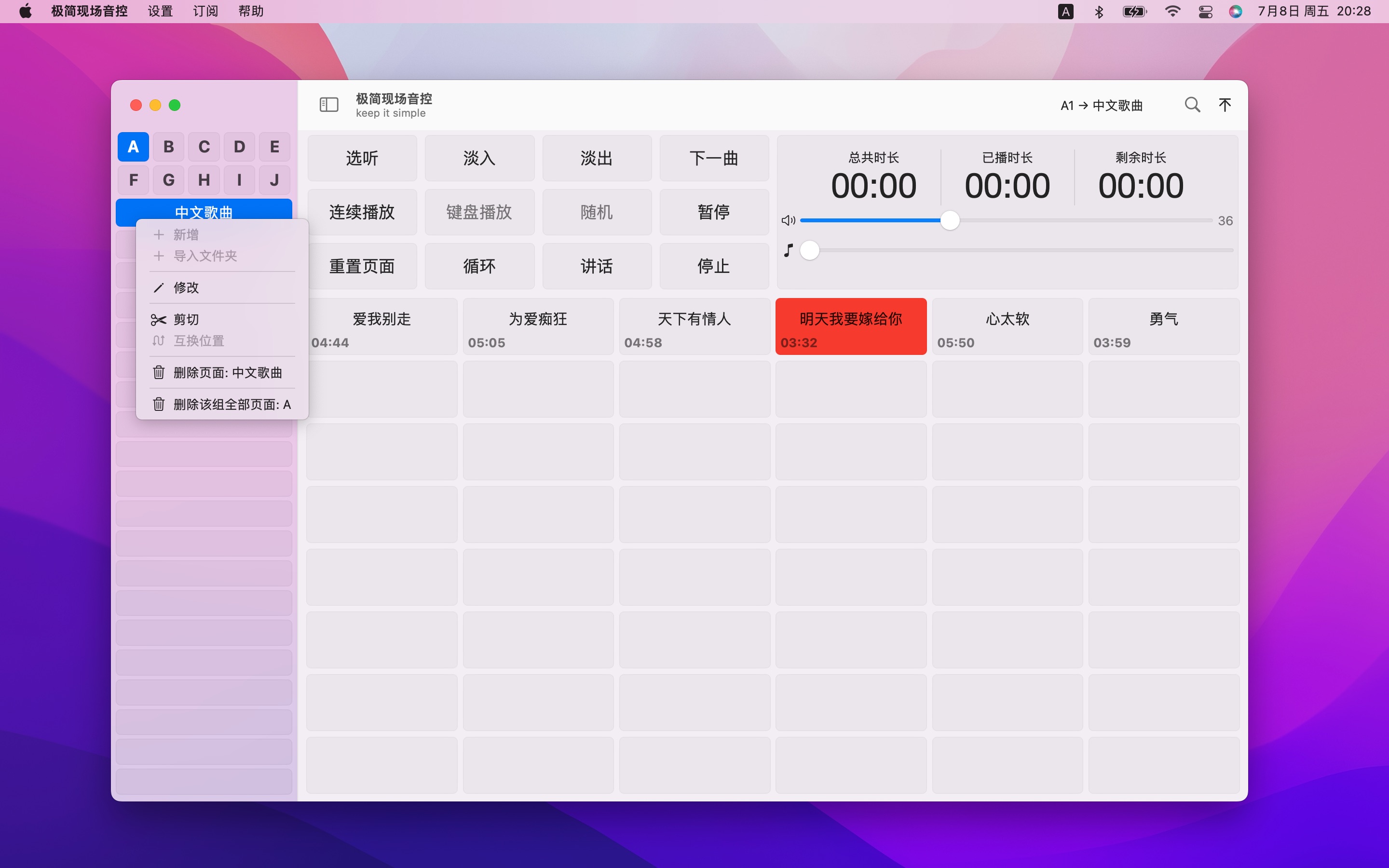The height and width of the screenshot is (868, 1389).
Task: Play the song 为爱痴狂
Action: click(x=538, y=326)
